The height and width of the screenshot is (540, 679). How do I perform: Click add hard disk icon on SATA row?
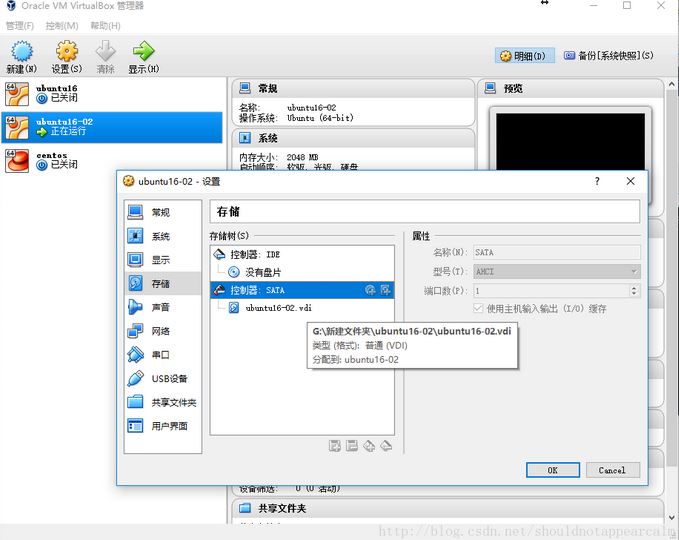(385, 290)
